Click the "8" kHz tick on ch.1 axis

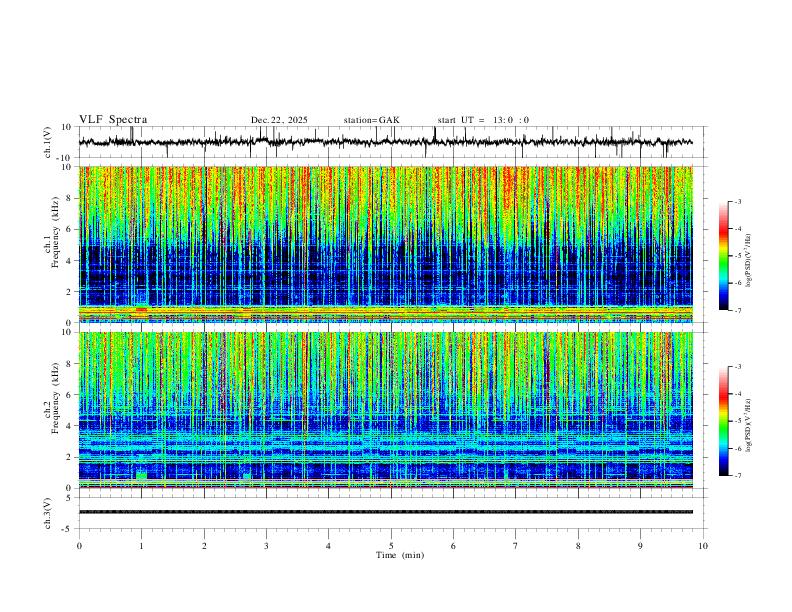[70, 198]
